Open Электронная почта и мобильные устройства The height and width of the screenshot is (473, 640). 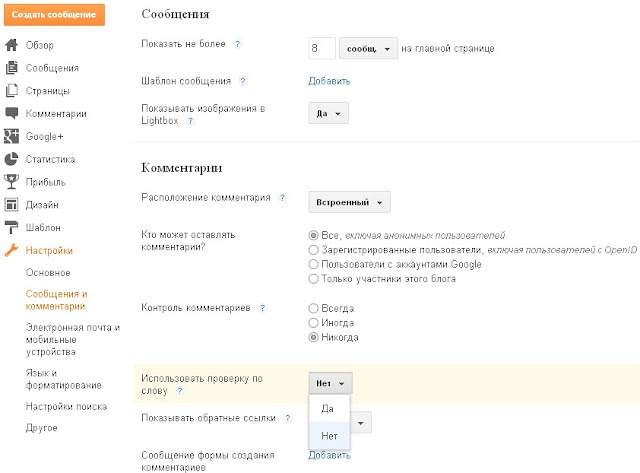(x=73, y=340)
